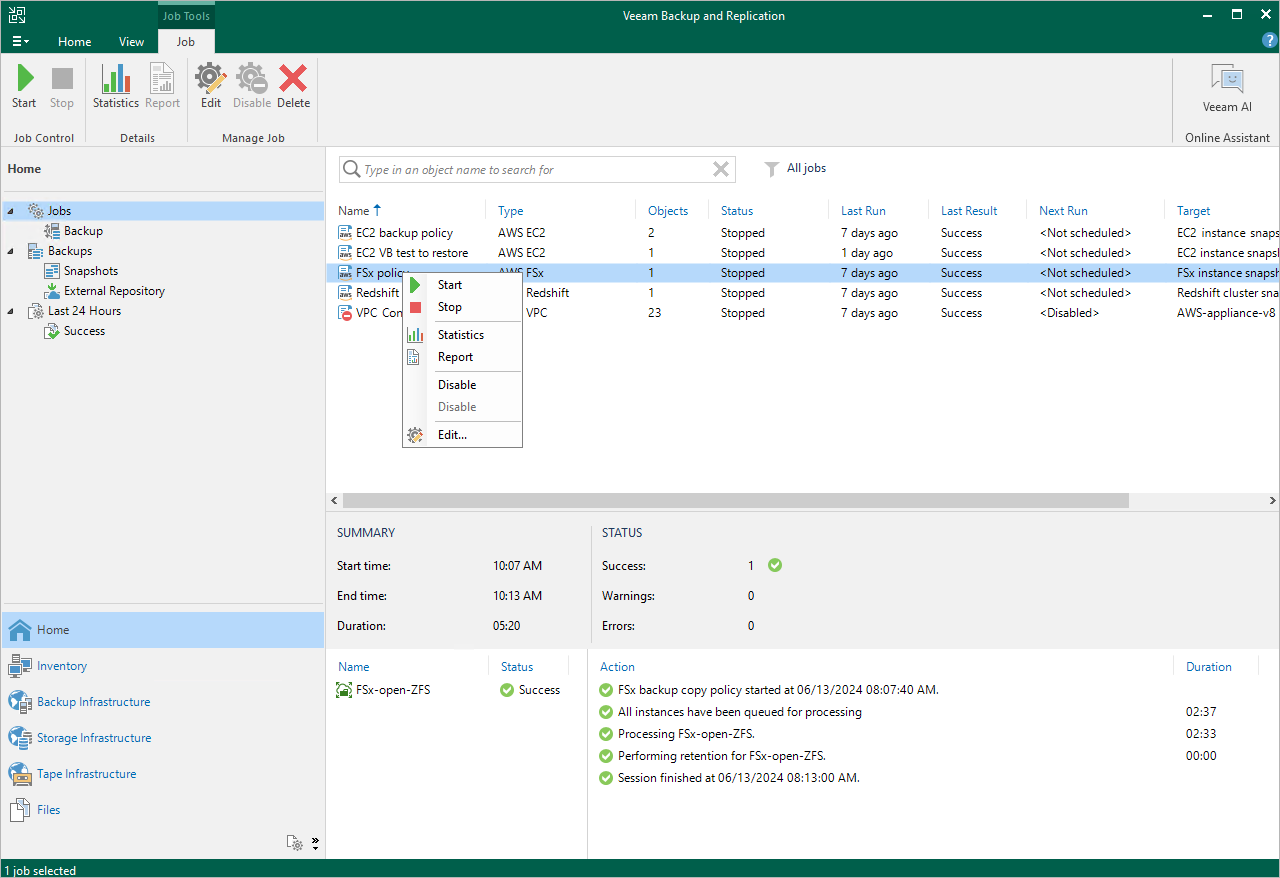Image resolution: width=1280 pixels, height=878 pixels.
Task: Delete the selected job via ribbon
Action: (293, 87)
